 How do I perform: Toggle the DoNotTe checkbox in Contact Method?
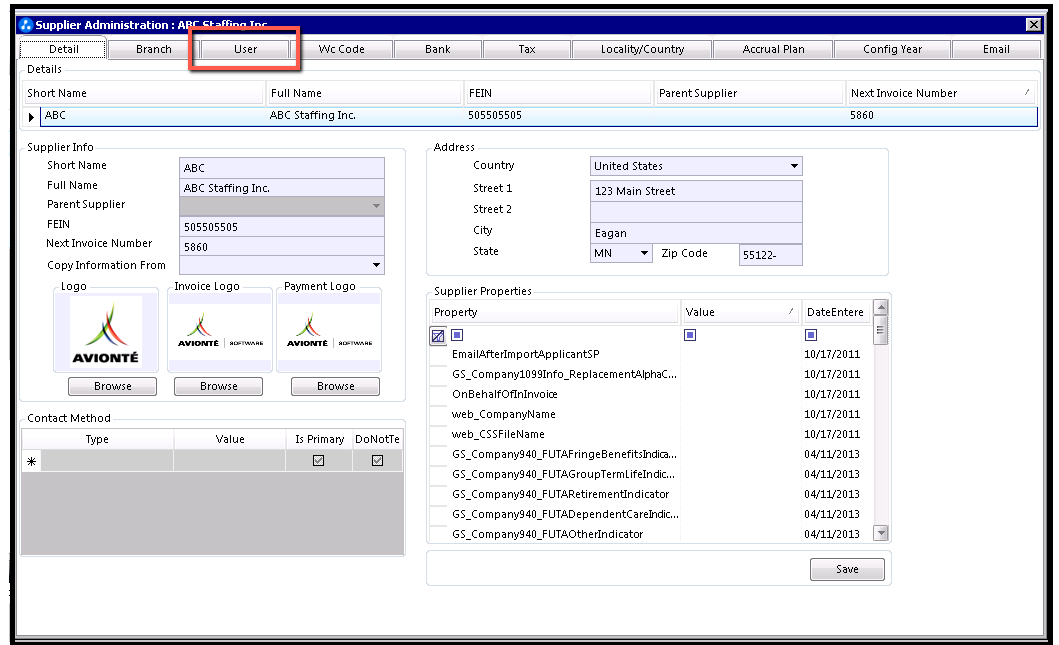(x=378, y=461)
